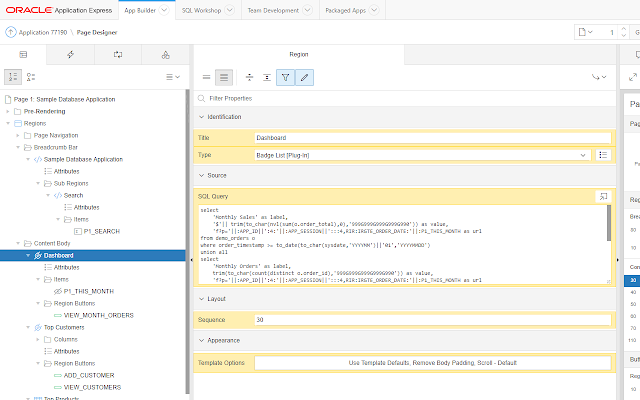
Task: Toggle Group by Processing Order view
Action: tap(13, 77)
